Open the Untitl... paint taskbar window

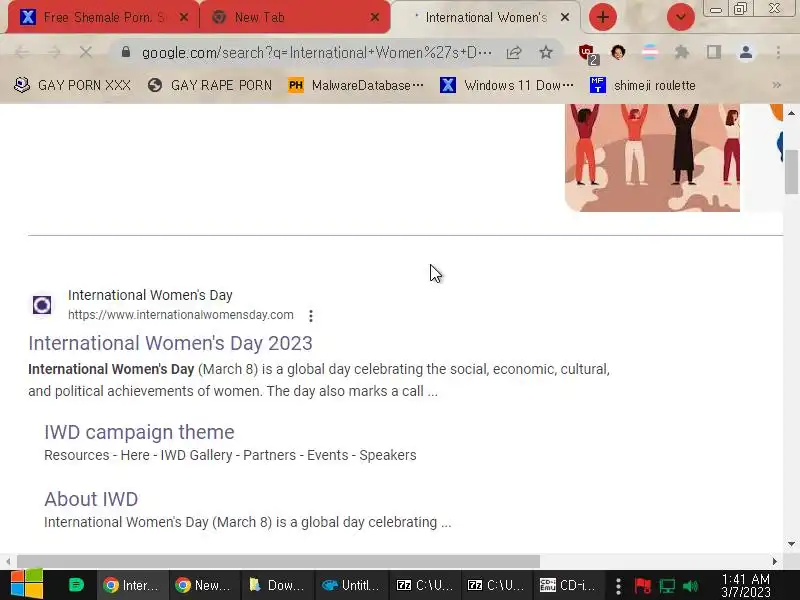click(349, 585)
